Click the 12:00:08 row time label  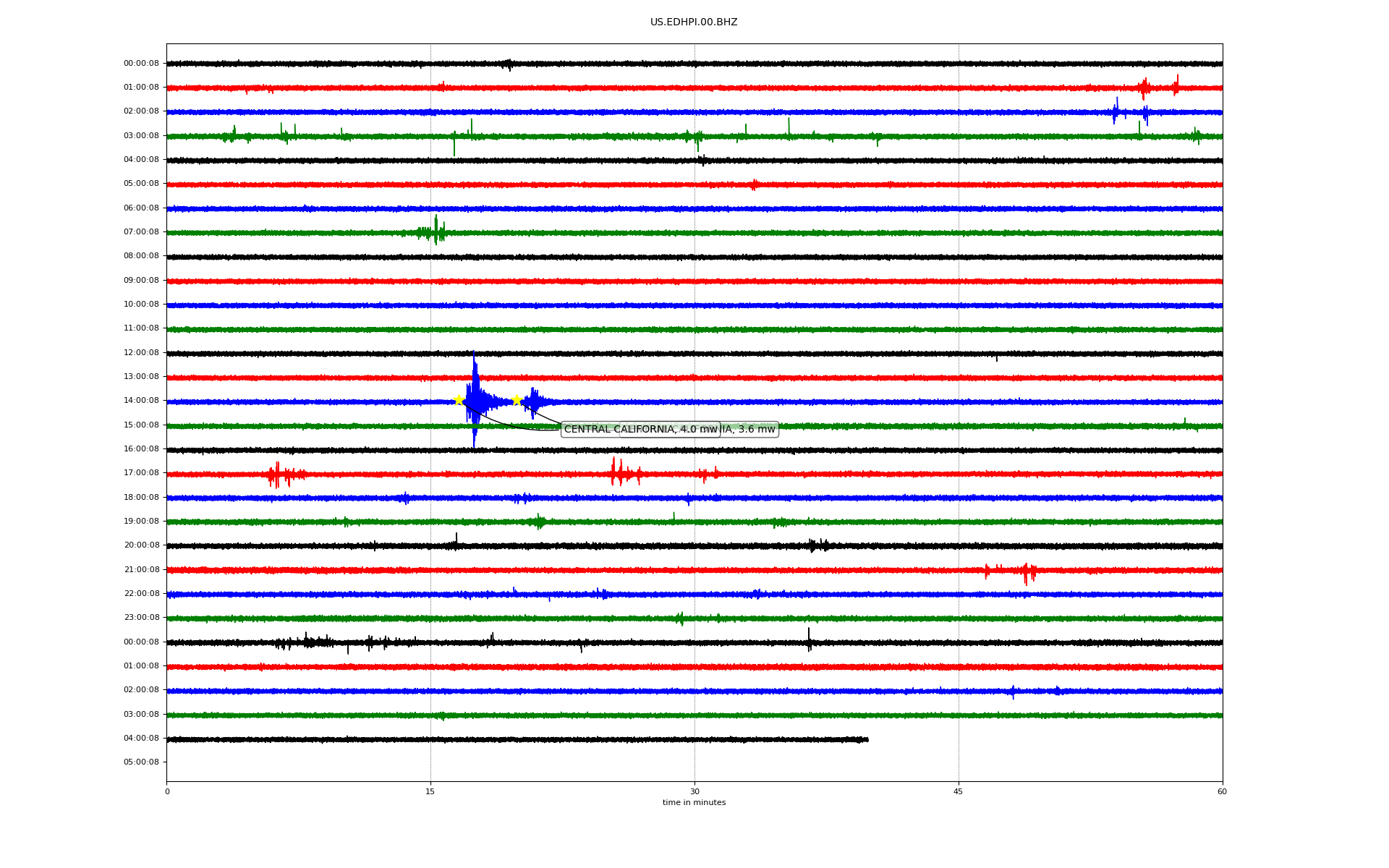click(141, 353)
